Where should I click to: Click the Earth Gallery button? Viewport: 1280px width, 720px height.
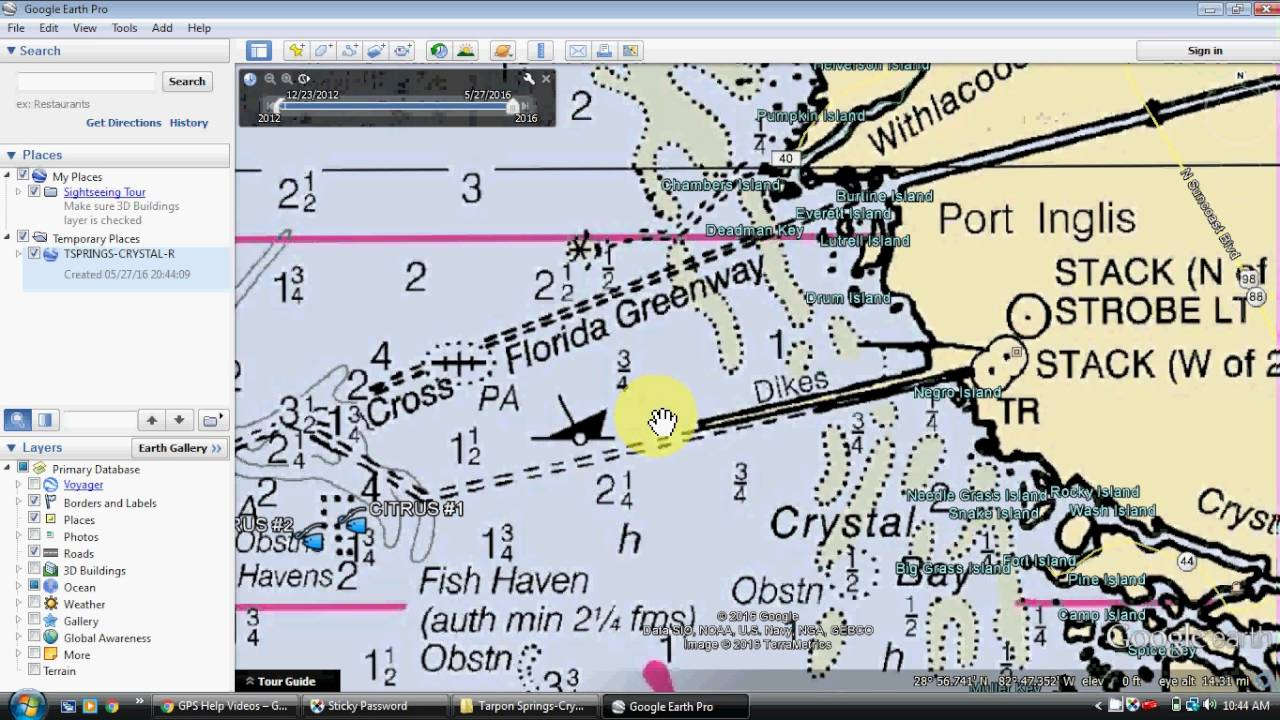pos(180,448)
